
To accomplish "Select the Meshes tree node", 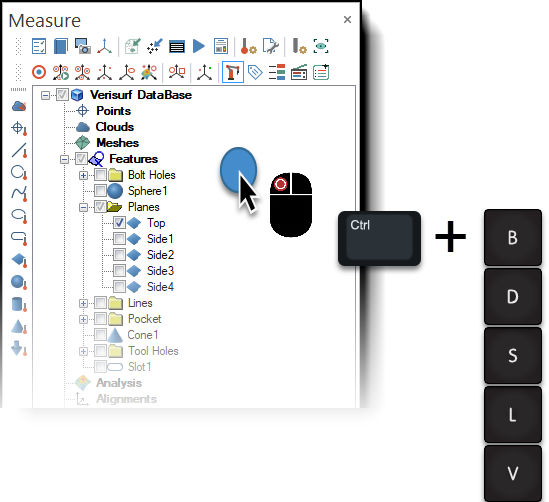I will tap(117, 143).
